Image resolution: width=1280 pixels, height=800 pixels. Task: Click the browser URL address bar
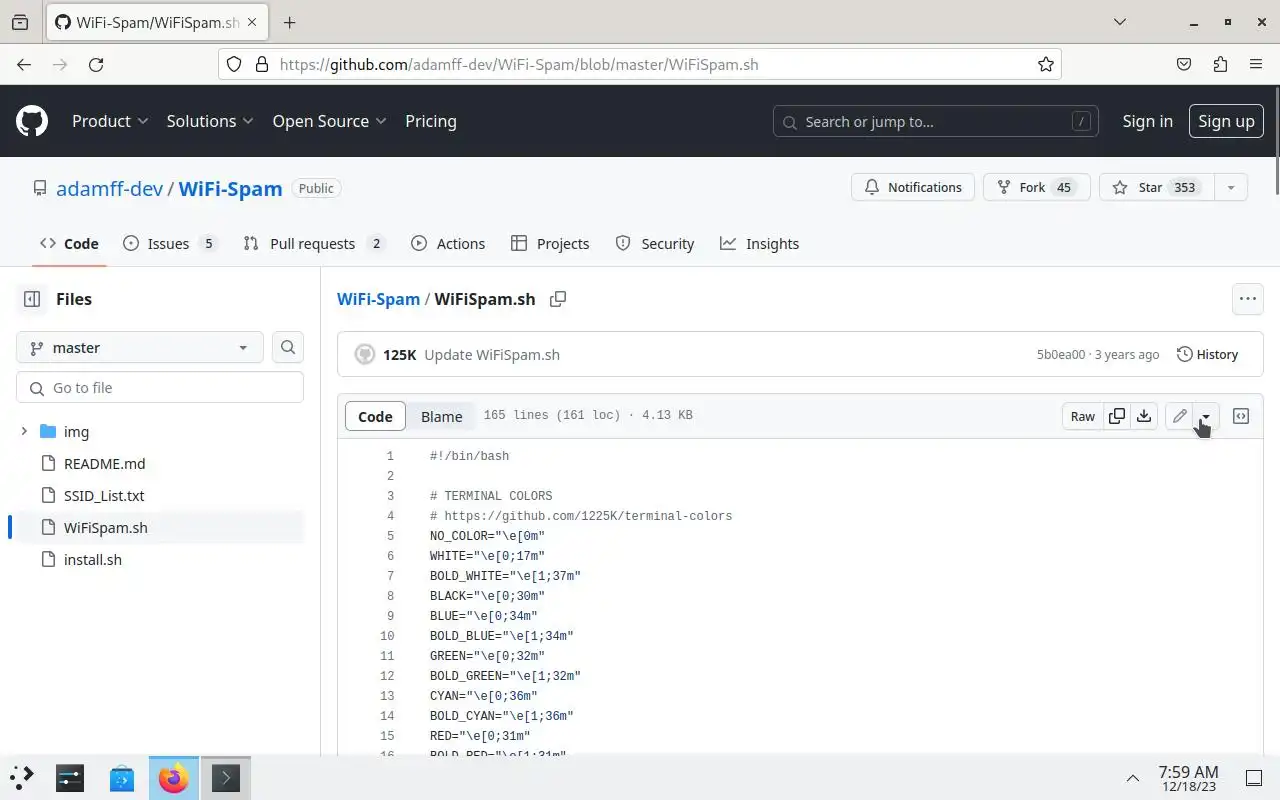[640, 64]
